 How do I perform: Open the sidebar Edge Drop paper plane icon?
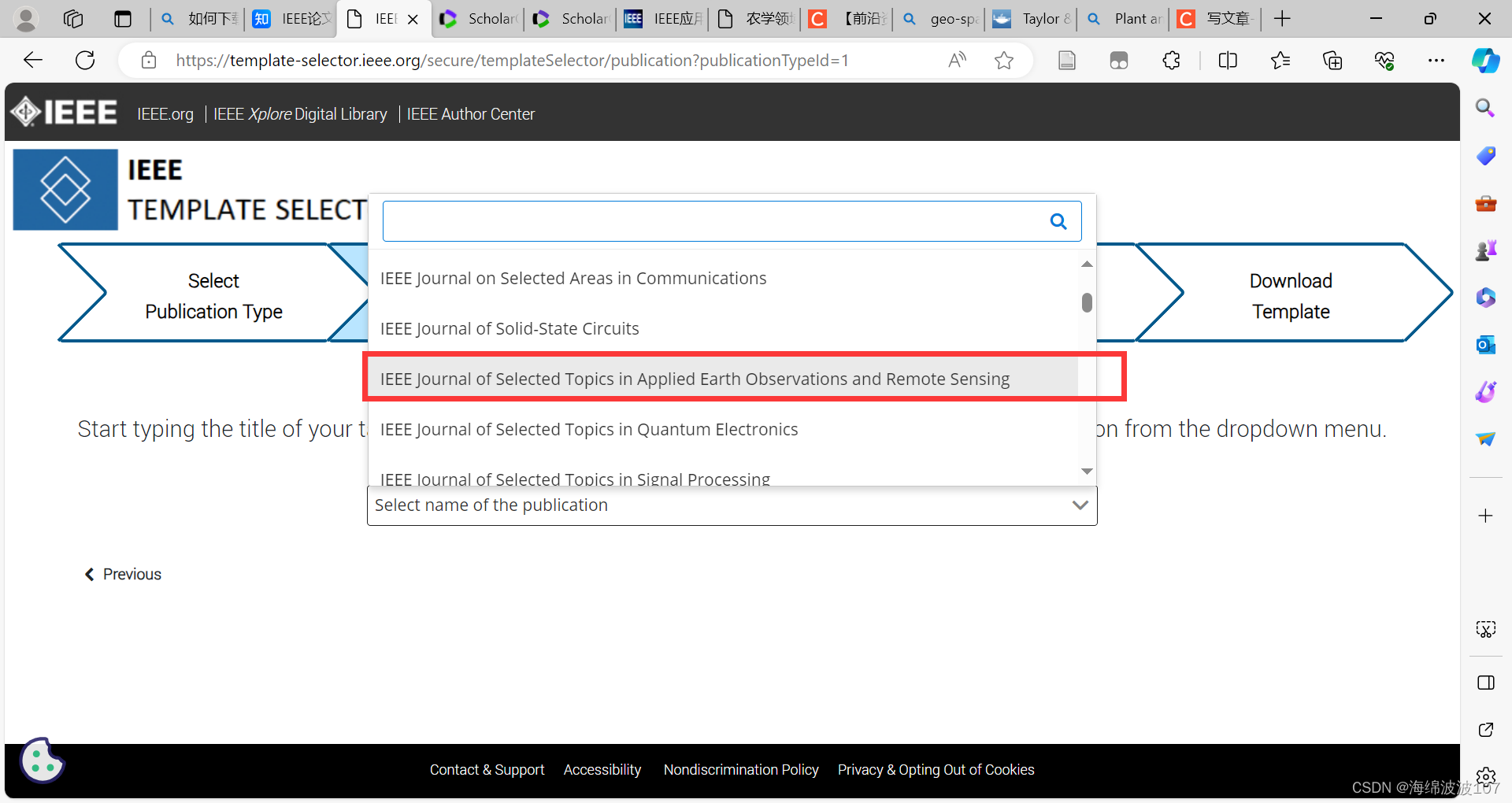[x=1485, y=439]
